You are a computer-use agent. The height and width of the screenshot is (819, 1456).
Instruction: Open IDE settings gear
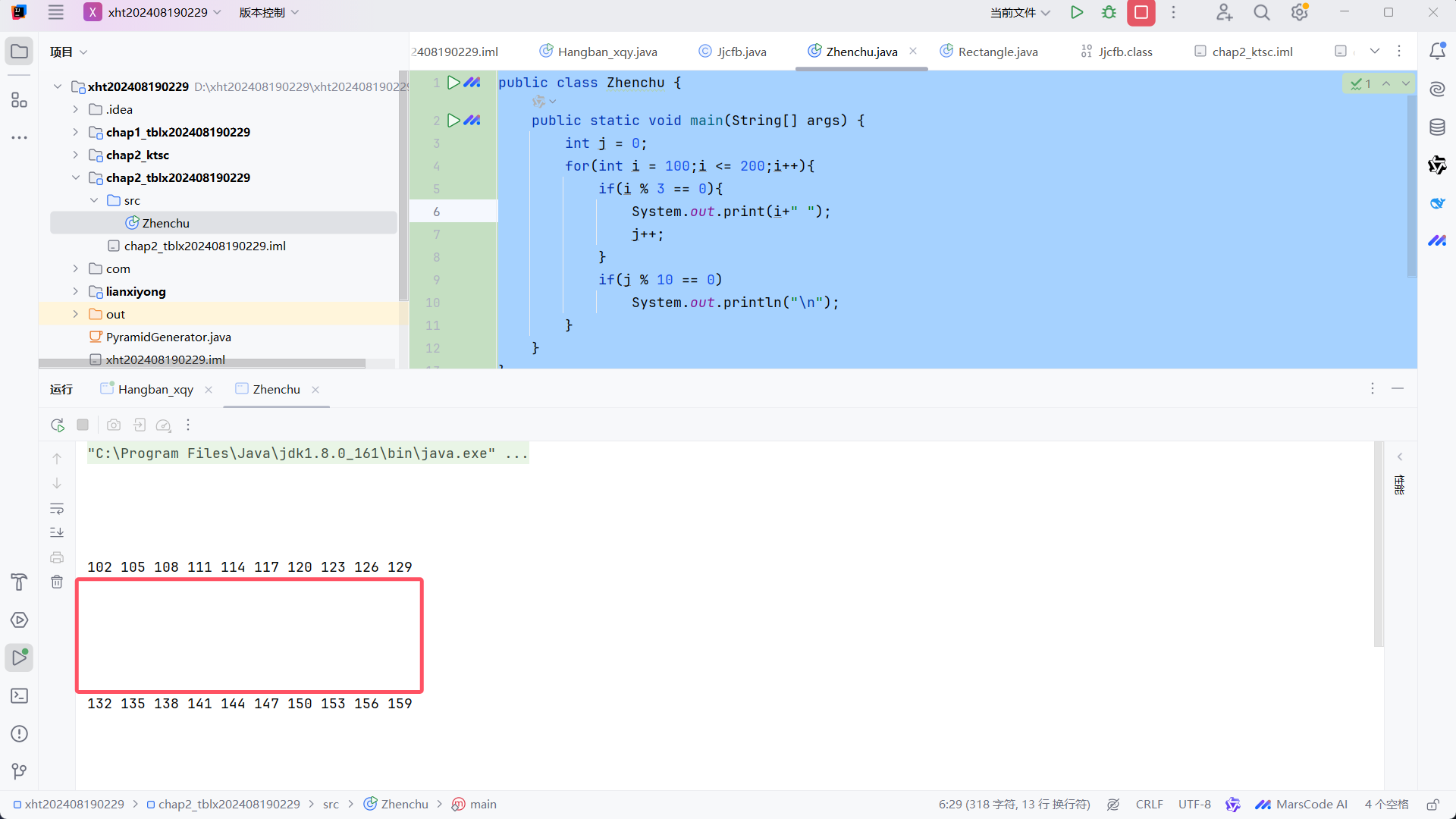(1300, 12)
